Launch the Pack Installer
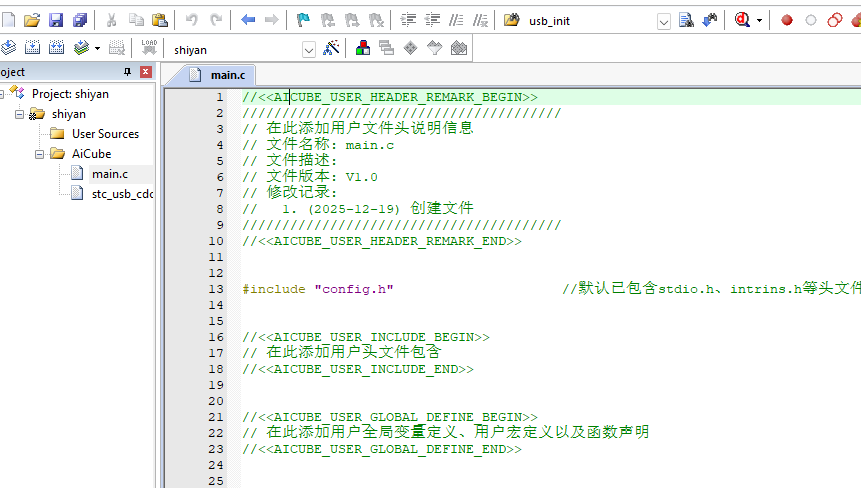Screen dimensions: 861x488 (459, 48)
